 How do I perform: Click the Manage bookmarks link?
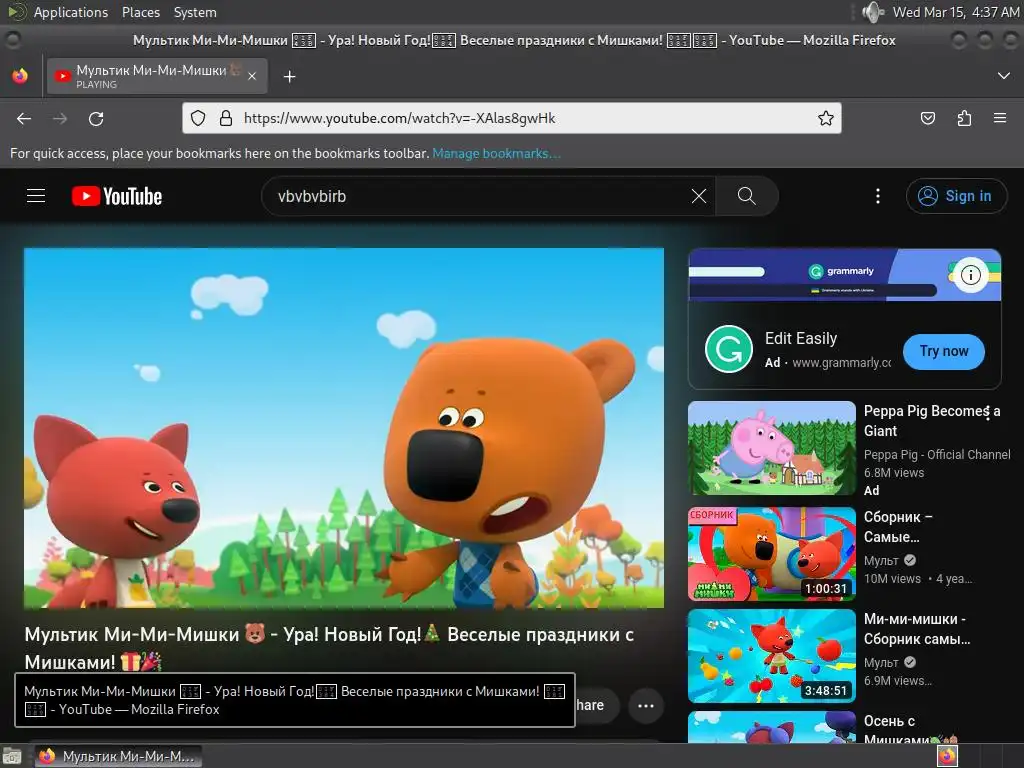tap(496, 153)
